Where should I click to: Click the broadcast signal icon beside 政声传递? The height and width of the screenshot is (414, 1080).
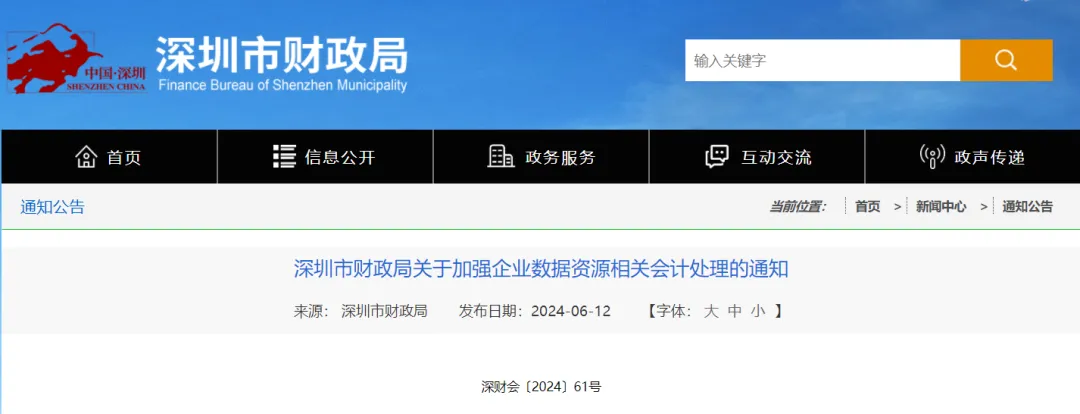(931, 157)
